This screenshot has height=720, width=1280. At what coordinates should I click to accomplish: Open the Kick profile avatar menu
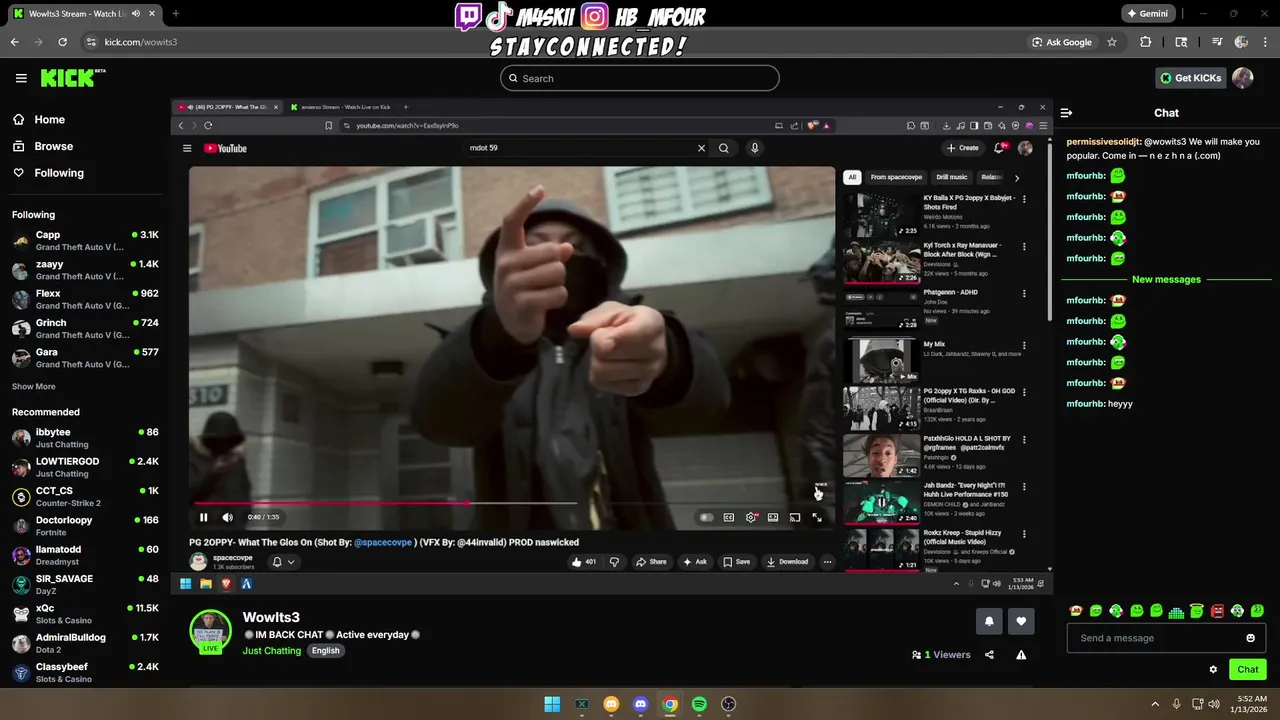click(x=1243, y=78)
